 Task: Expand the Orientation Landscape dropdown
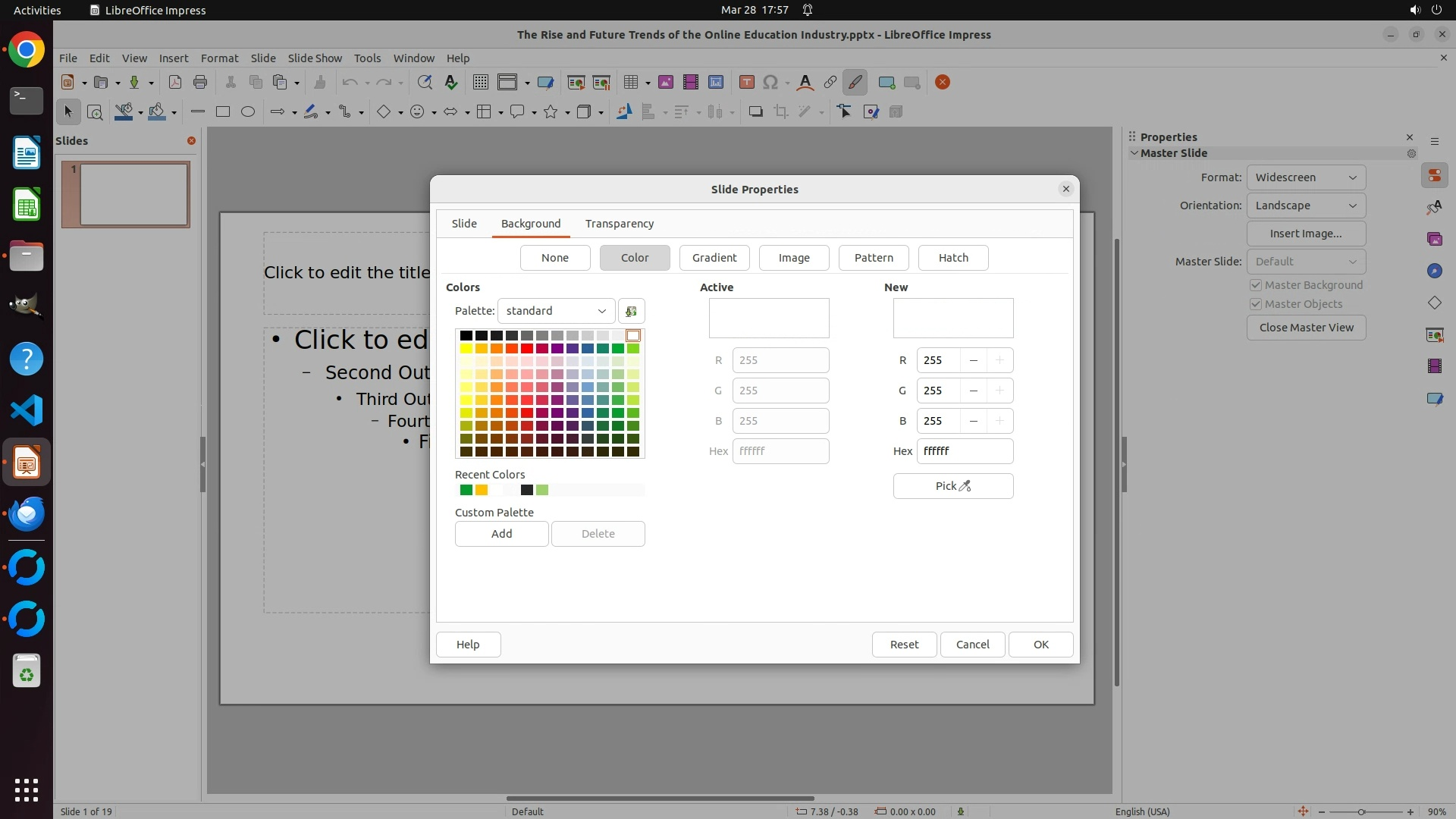[1305, 206]
